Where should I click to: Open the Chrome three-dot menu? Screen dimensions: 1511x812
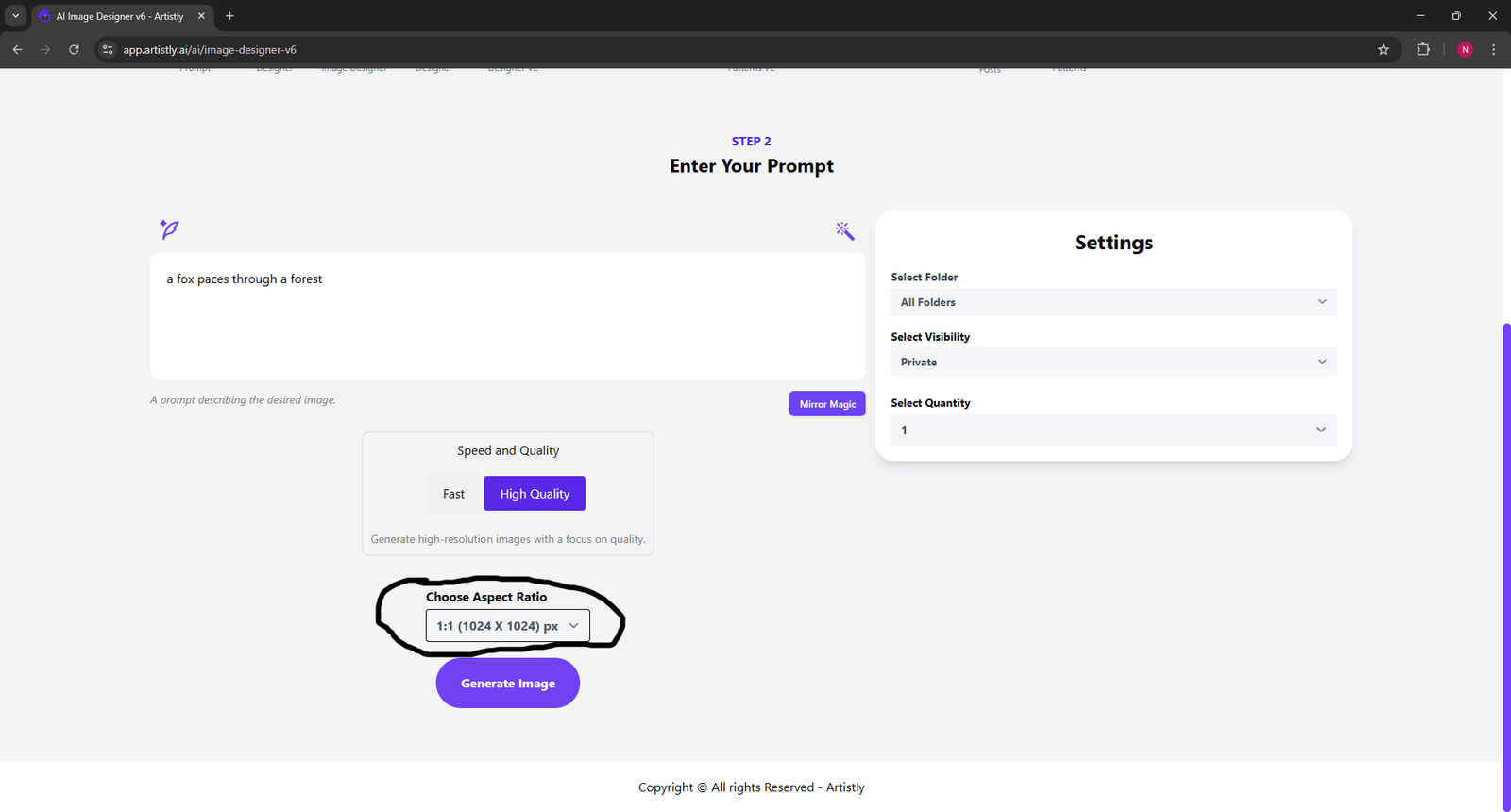pos(1493,50)
